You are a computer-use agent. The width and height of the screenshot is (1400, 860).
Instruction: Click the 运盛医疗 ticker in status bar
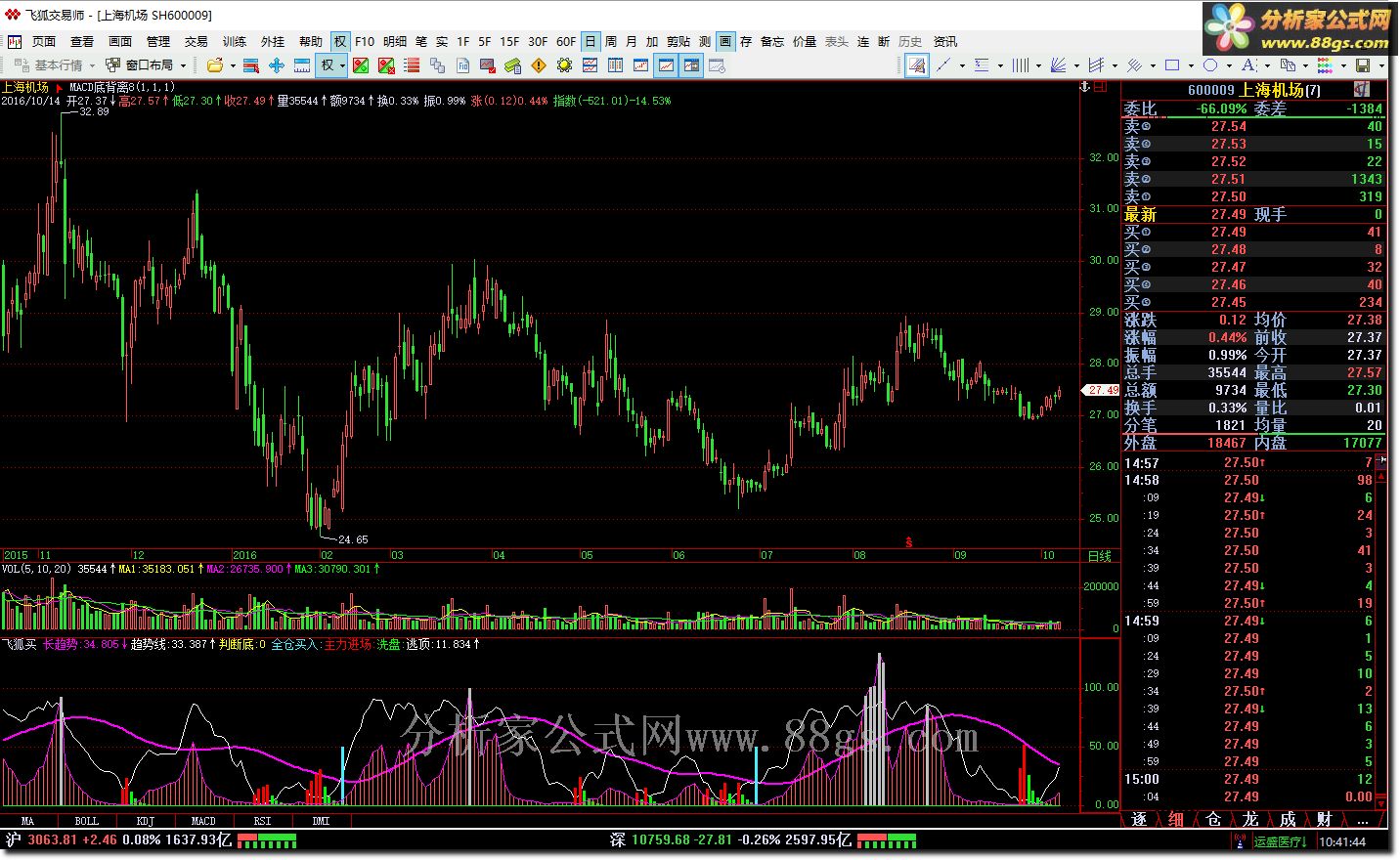click(x=1281, y=840)
